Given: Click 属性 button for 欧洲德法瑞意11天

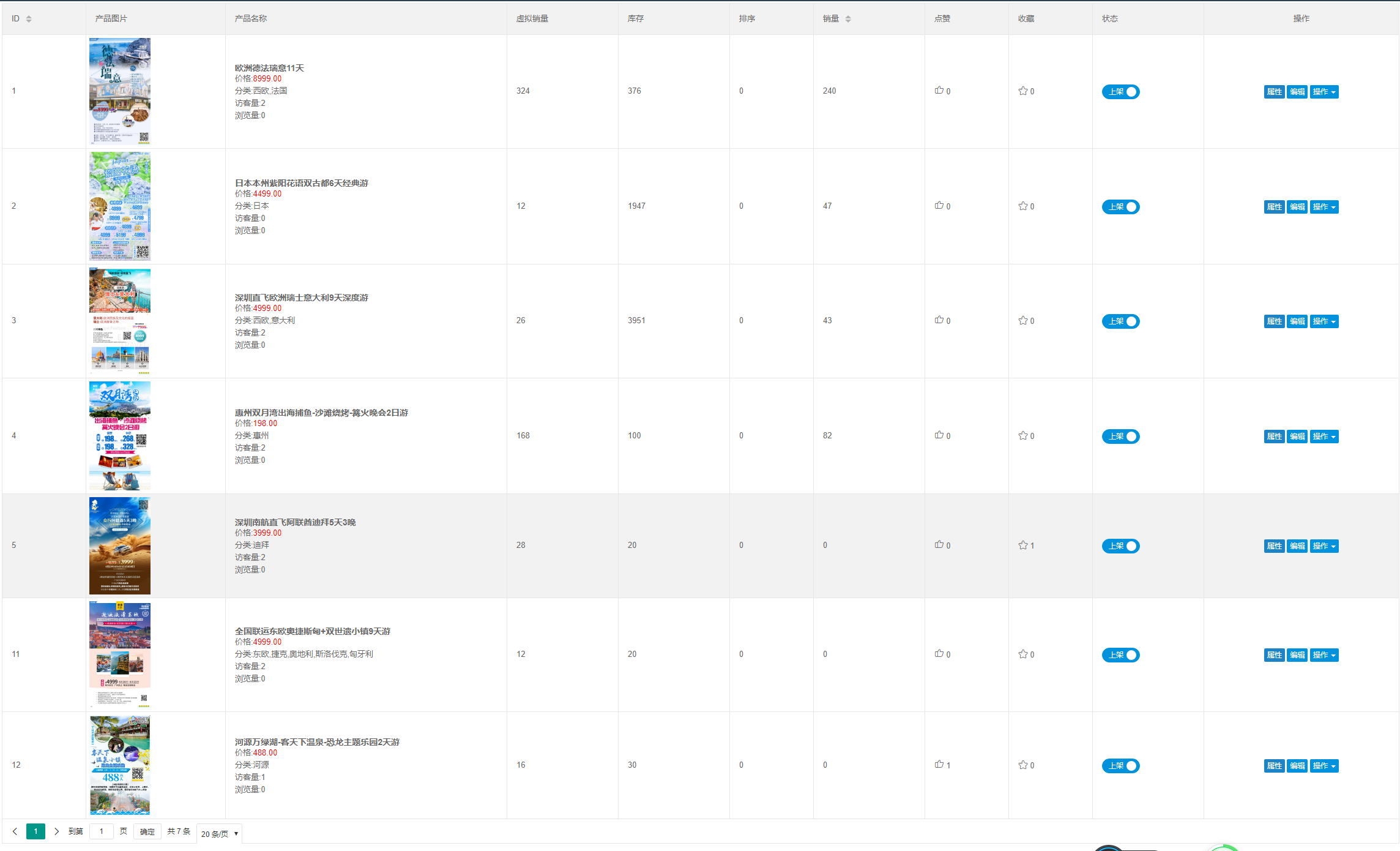Looking at the screenshot, I should point(1275,92).
